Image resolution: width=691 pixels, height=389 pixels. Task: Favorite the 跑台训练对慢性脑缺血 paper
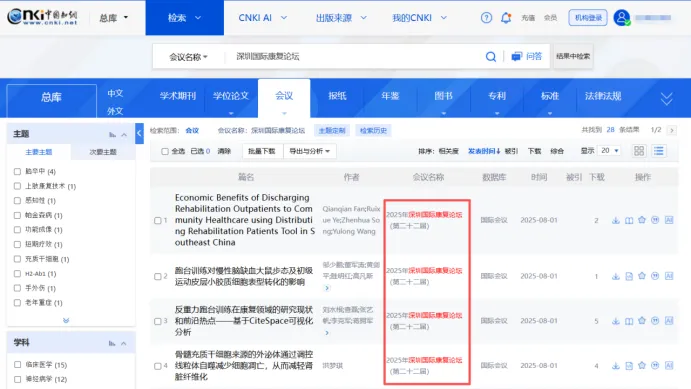click(642, 276)
